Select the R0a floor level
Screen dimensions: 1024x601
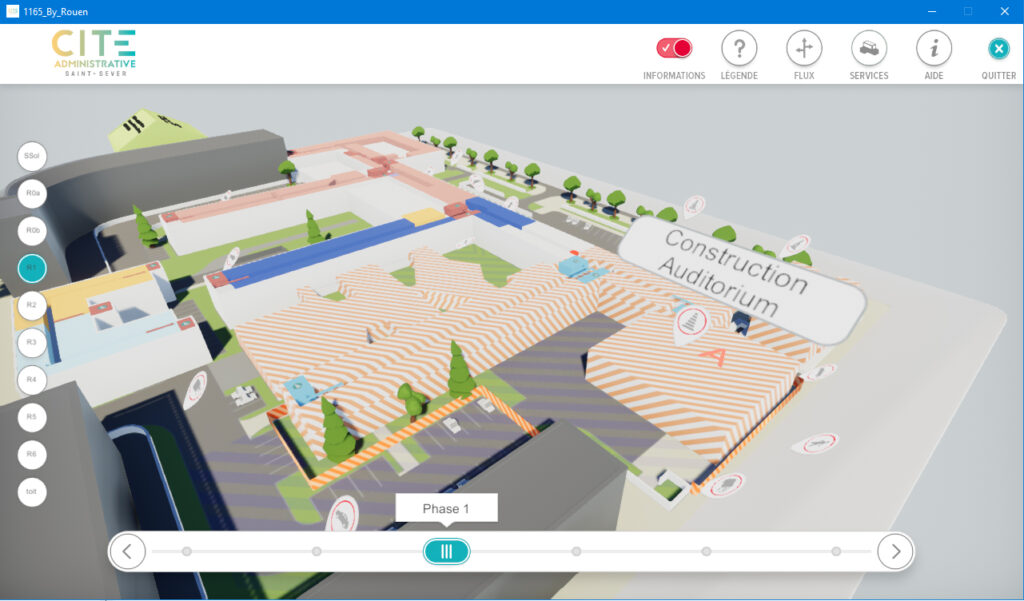coord(32,193)
